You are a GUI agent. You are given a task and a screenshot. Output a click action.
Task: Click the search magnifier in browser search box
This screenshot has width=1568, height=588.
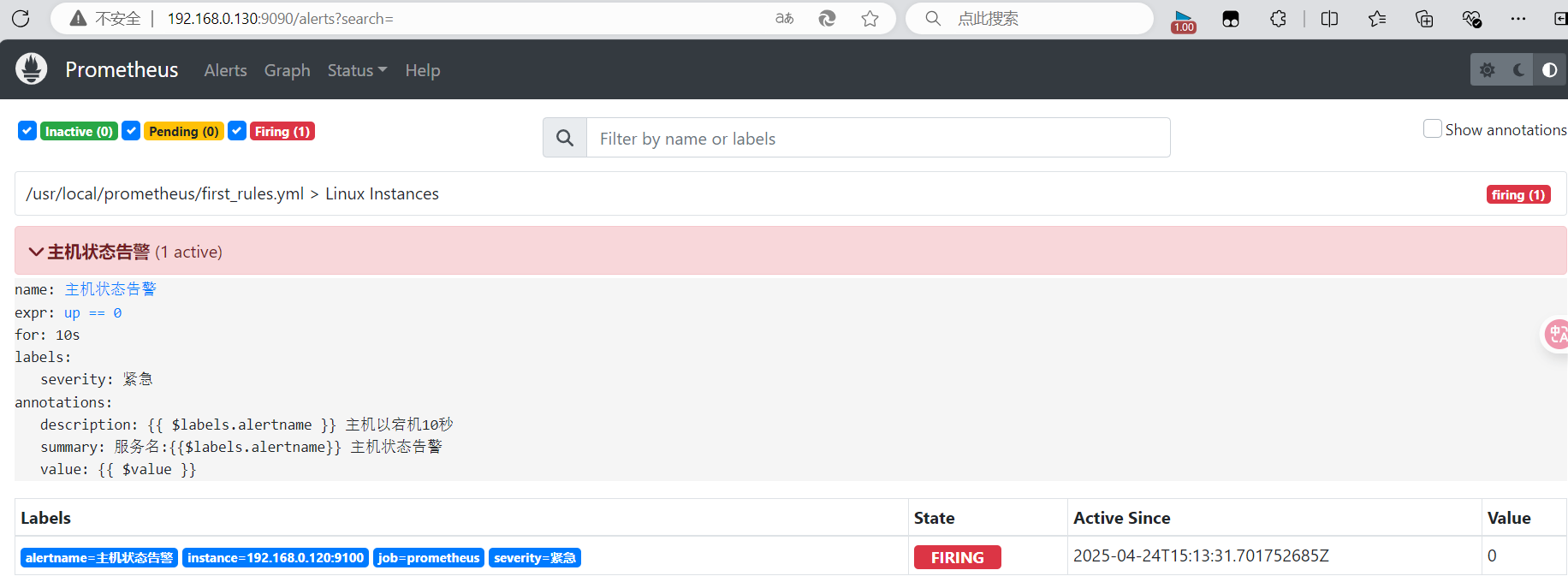(x=933, y=18)
